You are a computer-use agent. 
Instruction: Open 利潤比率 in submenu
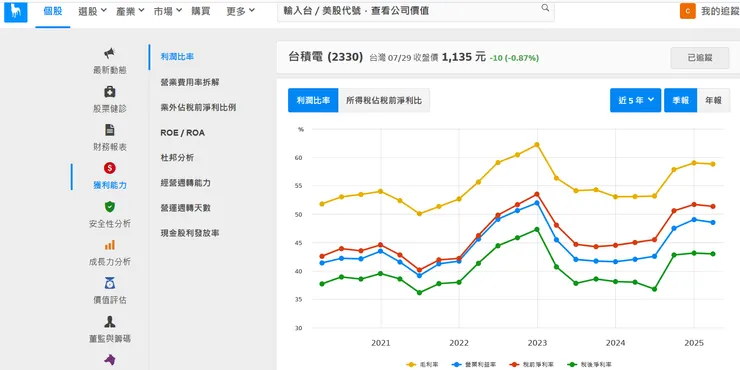tap(177, 57)
